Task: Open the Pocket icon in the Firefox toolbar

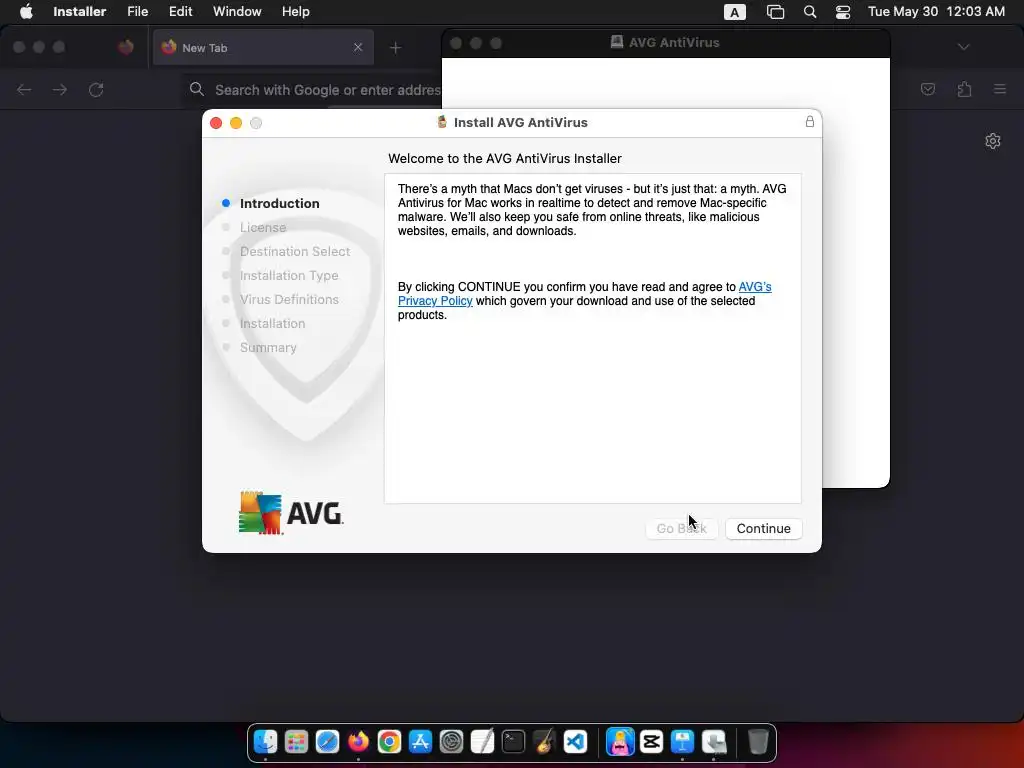Action: 928,89
